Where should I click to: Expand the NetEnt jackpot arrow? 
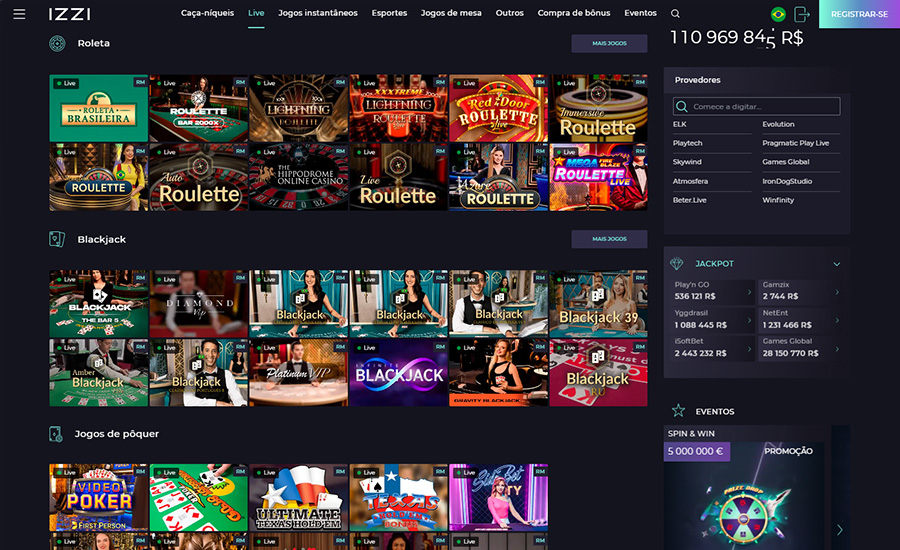pyautogui.click(x=837, y=320)
